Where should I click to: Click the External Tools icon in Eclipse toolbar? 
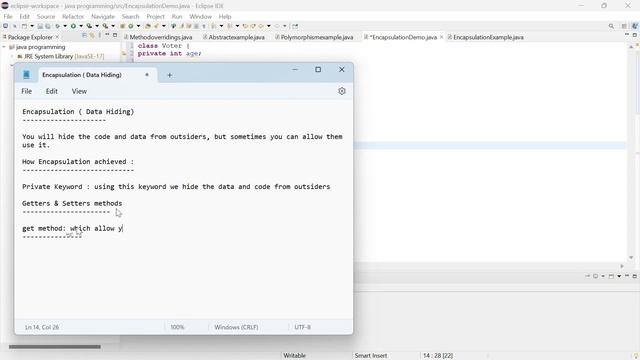click(x=105, y=26)
